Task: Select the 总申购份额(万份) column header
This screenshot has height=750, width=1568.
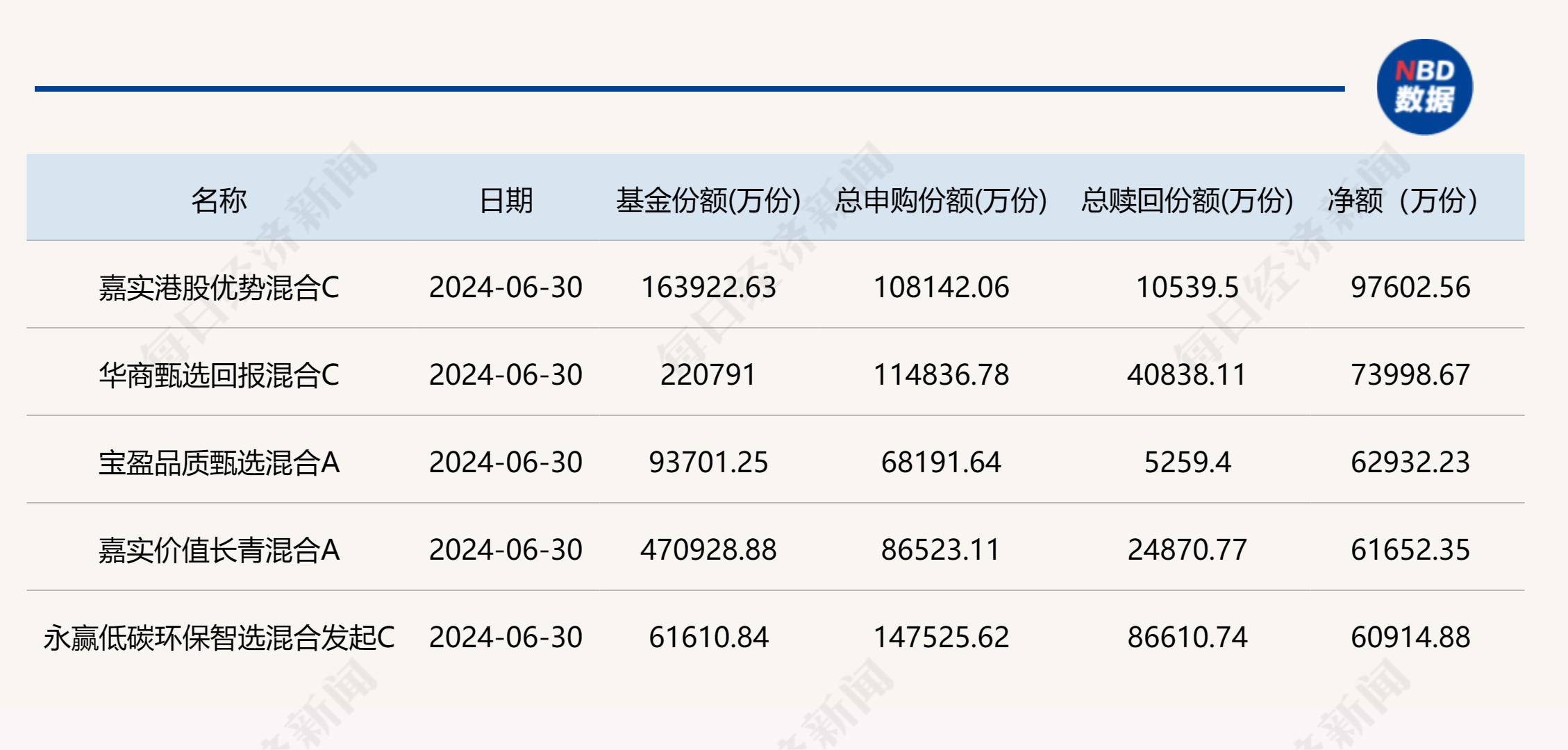Action: [941, 201]
